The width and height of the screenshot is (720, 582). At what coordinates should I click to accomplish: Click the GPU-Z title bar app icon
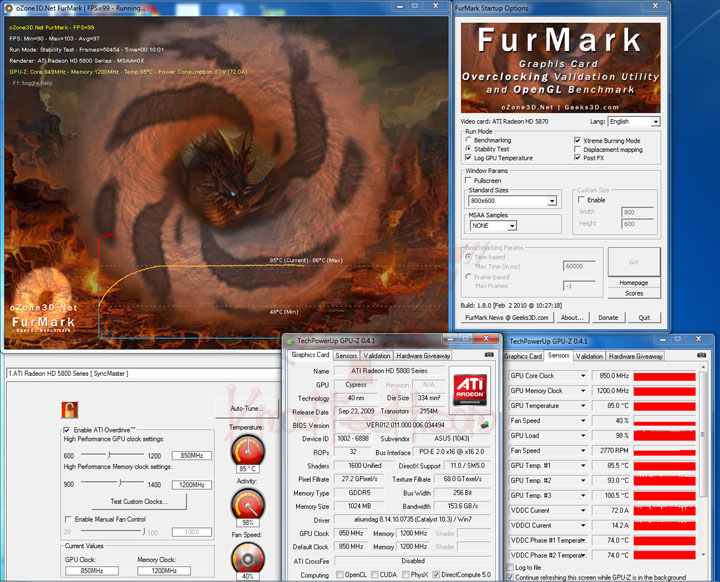(290, 341)
